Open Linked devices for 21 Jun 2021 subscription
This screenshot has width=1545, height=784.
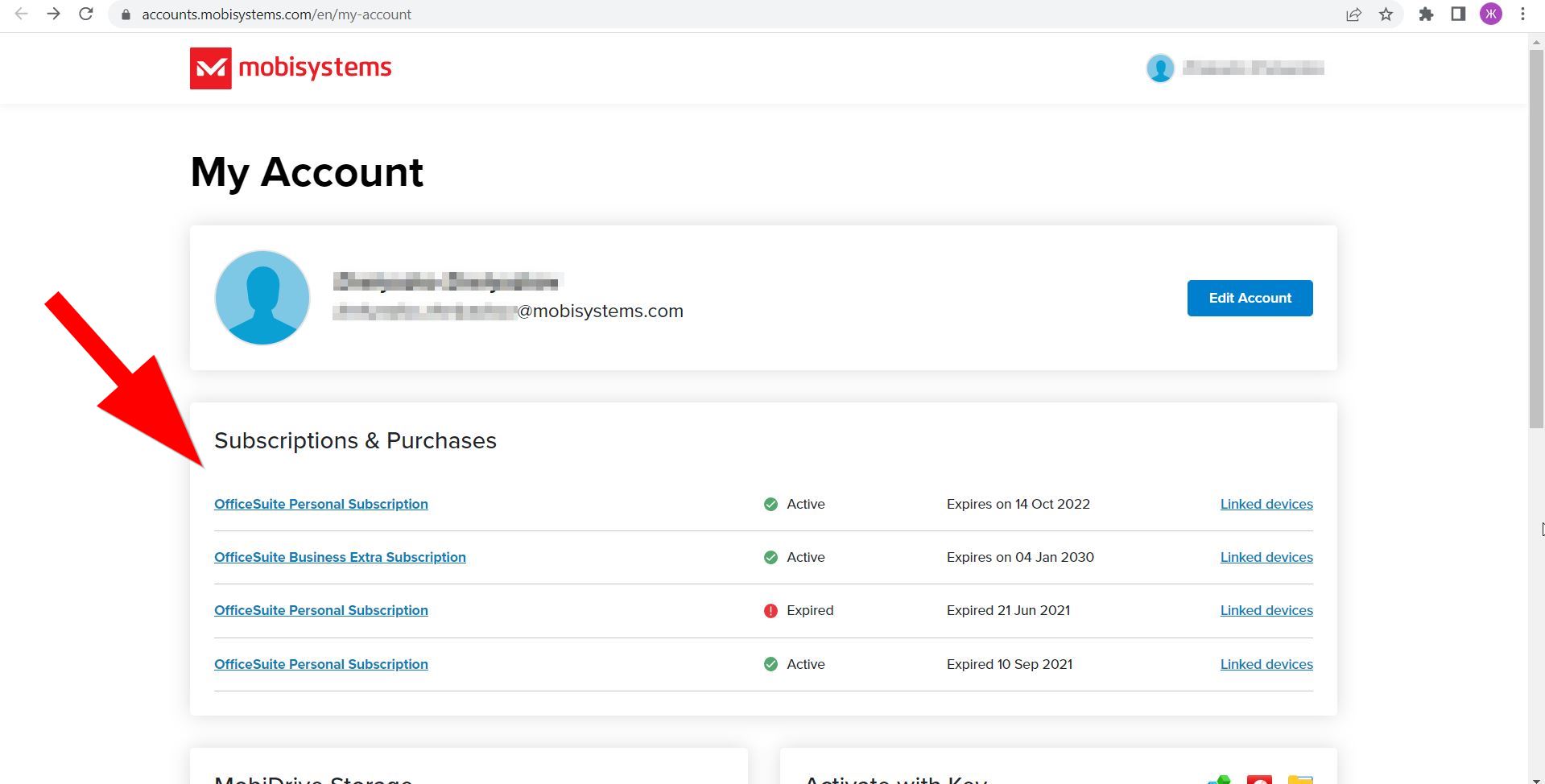[1266, 610]
